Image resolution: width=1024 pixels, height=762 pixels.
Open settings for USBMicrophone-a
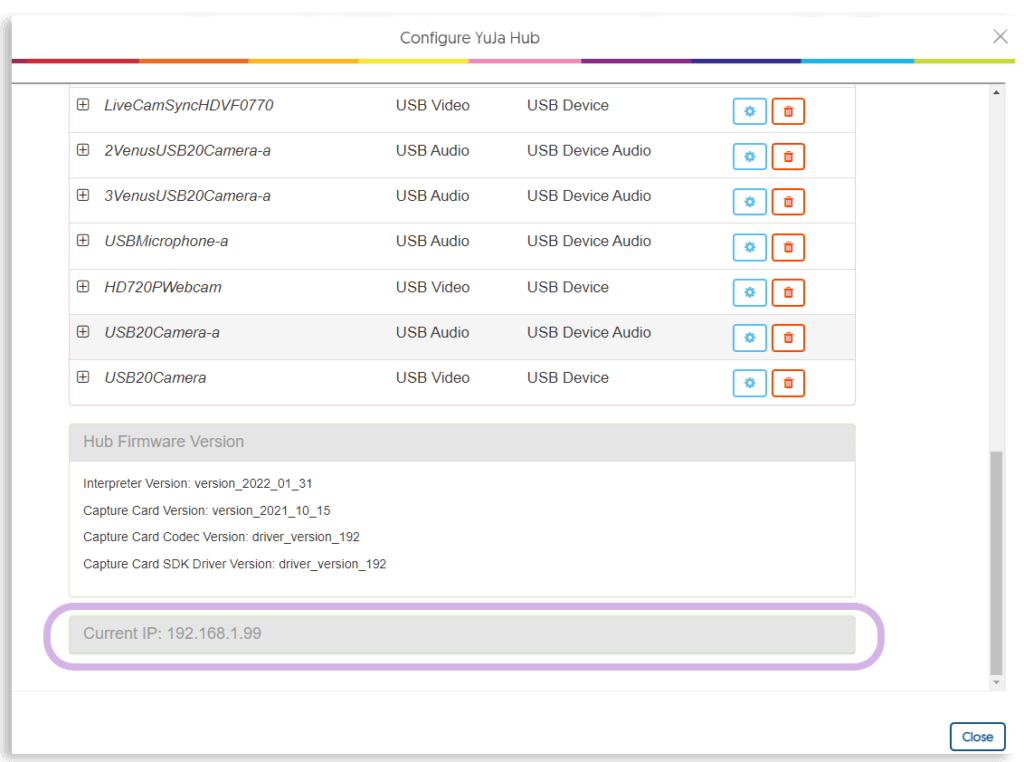pyautogui.click(x=749, y=247)
